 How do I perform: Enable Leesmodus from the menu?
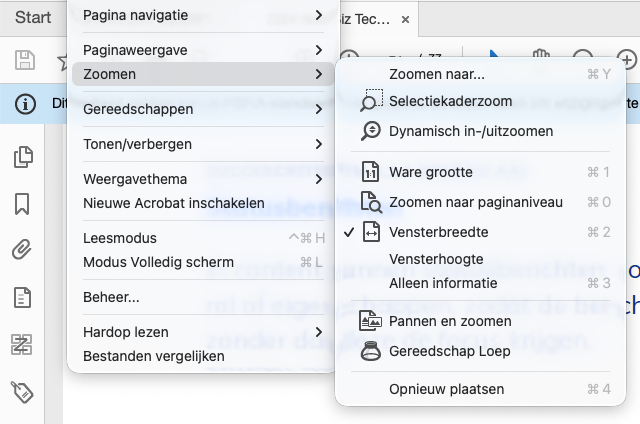pyautogui.click(x=203, y=238)
